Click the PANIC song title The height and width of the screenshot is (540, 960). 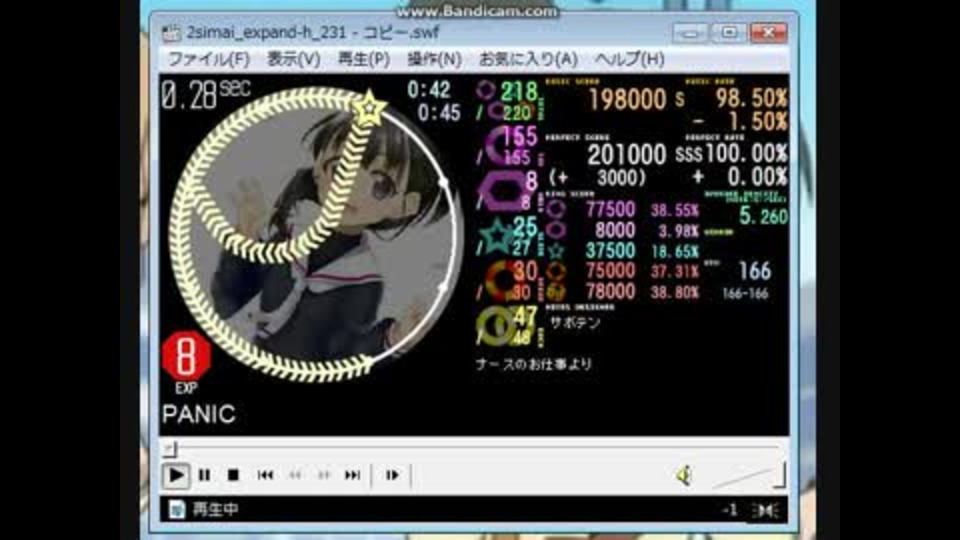click(x=198, y=414)
